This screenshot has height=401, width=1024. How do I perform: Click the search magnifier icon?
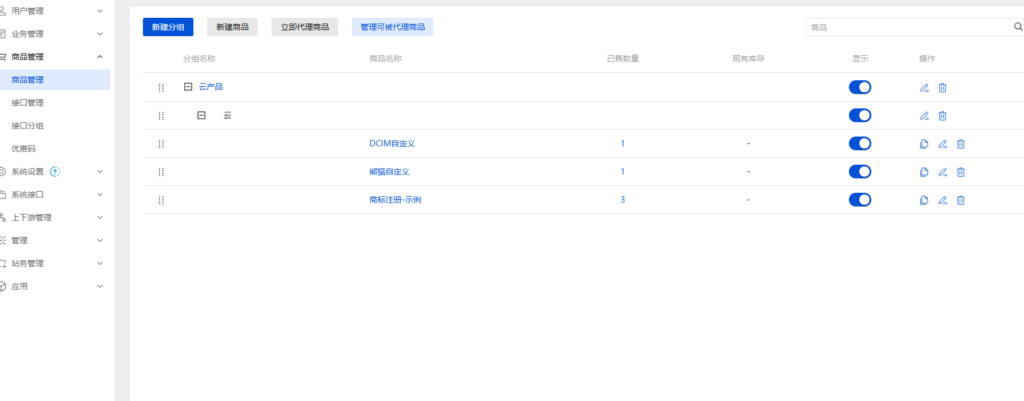[1017, 27]
